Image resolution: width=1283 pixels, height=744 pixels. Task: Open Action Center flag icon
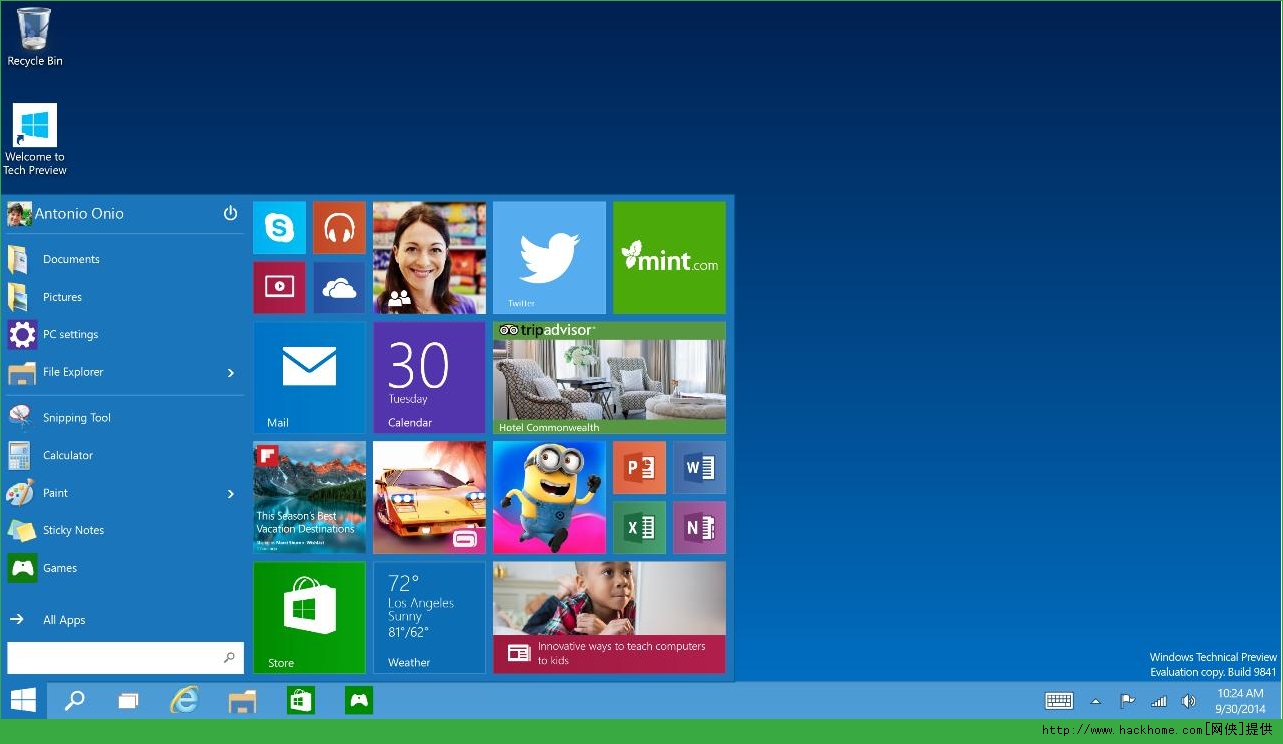1127,701
